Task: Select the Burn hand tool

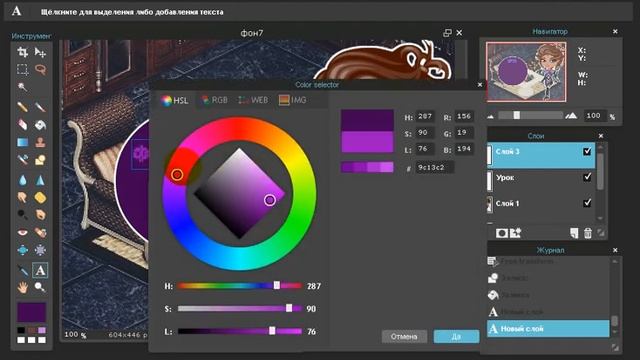Action: pyautogui.click(x=40, y=215)
